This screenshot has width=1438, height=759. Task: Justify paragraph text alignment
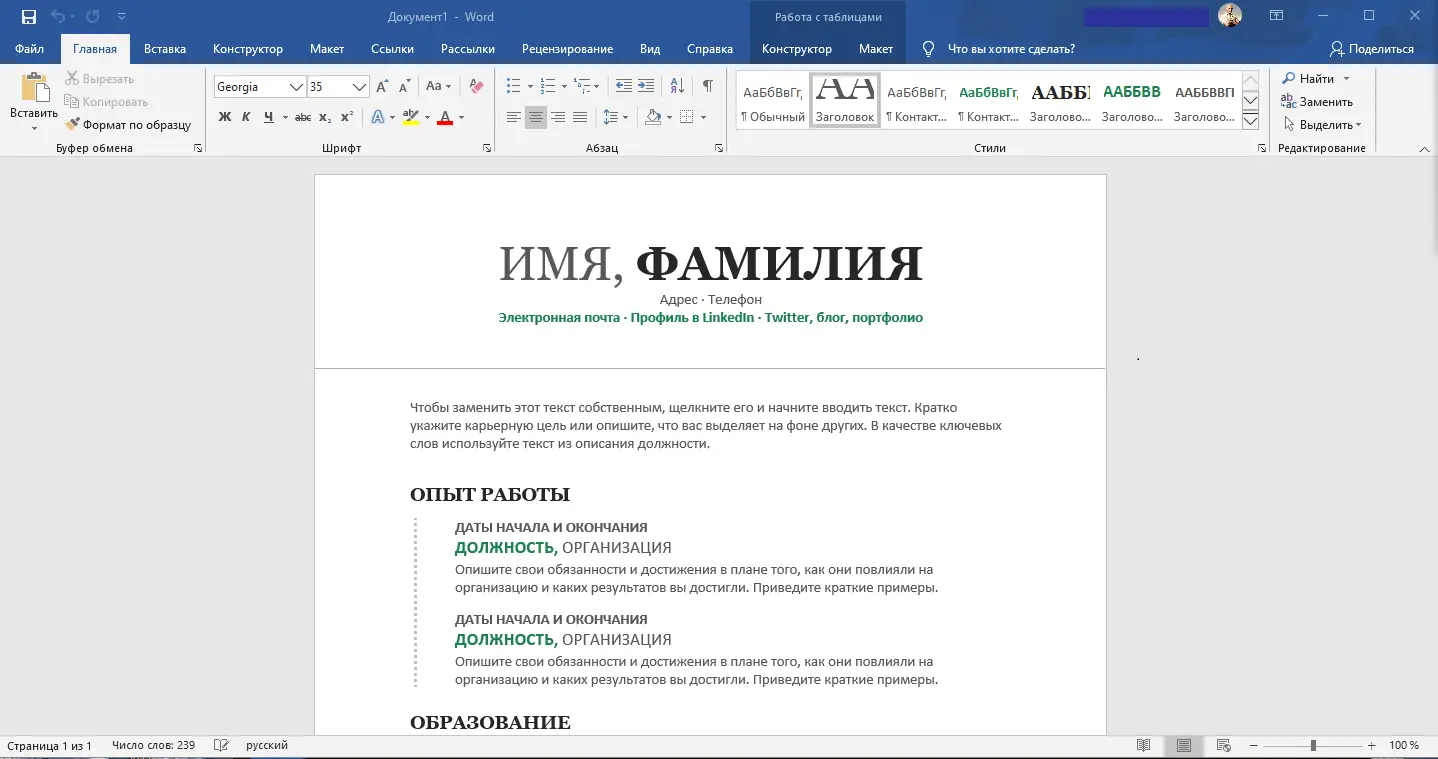click(580, 117)
